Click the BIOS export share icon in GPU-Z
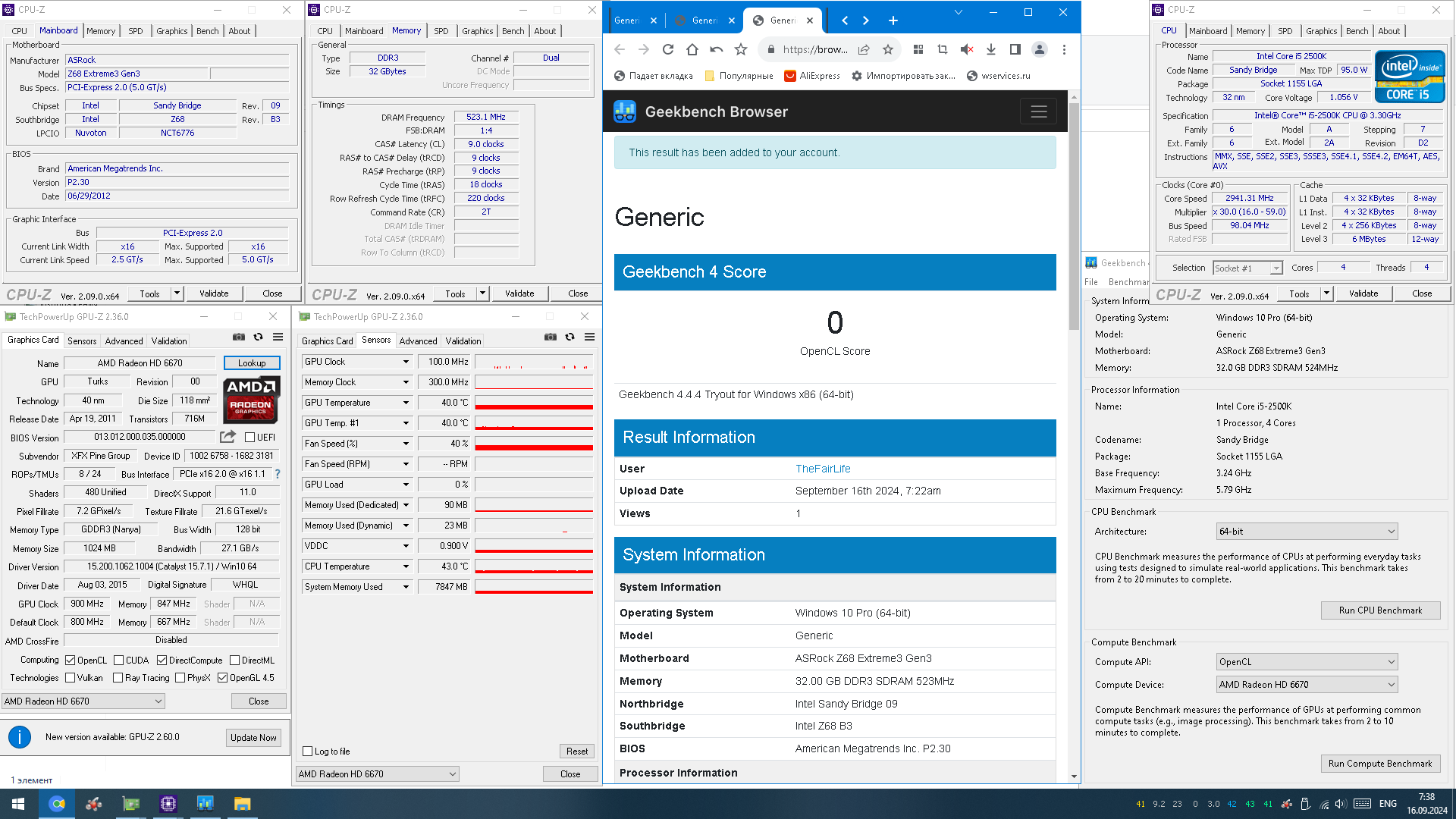Image resolution: width=1456 pixels, height=819 pixels. pos(227,437)
